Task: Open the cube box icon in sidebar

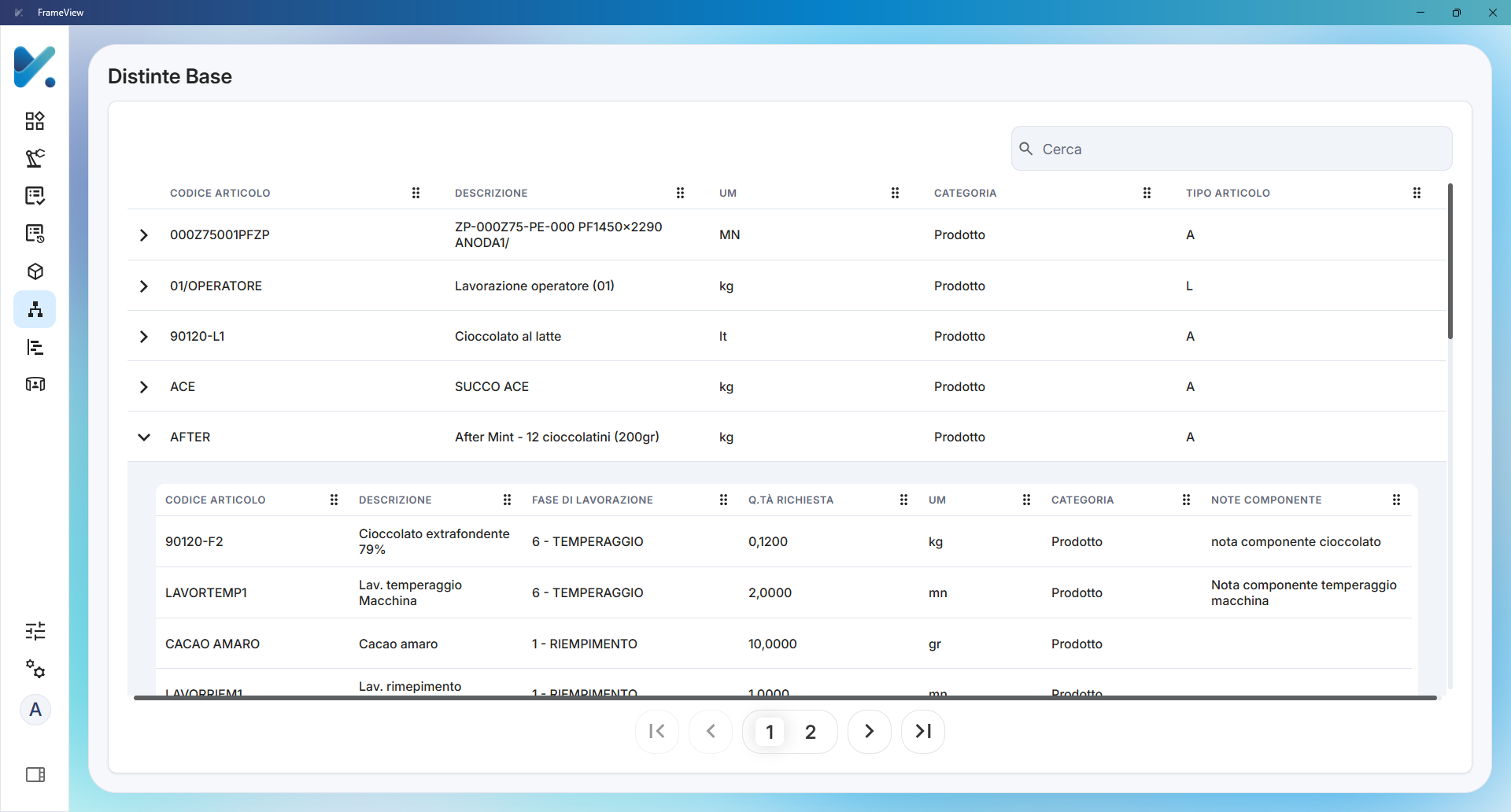Action: [x=35, y=271]
